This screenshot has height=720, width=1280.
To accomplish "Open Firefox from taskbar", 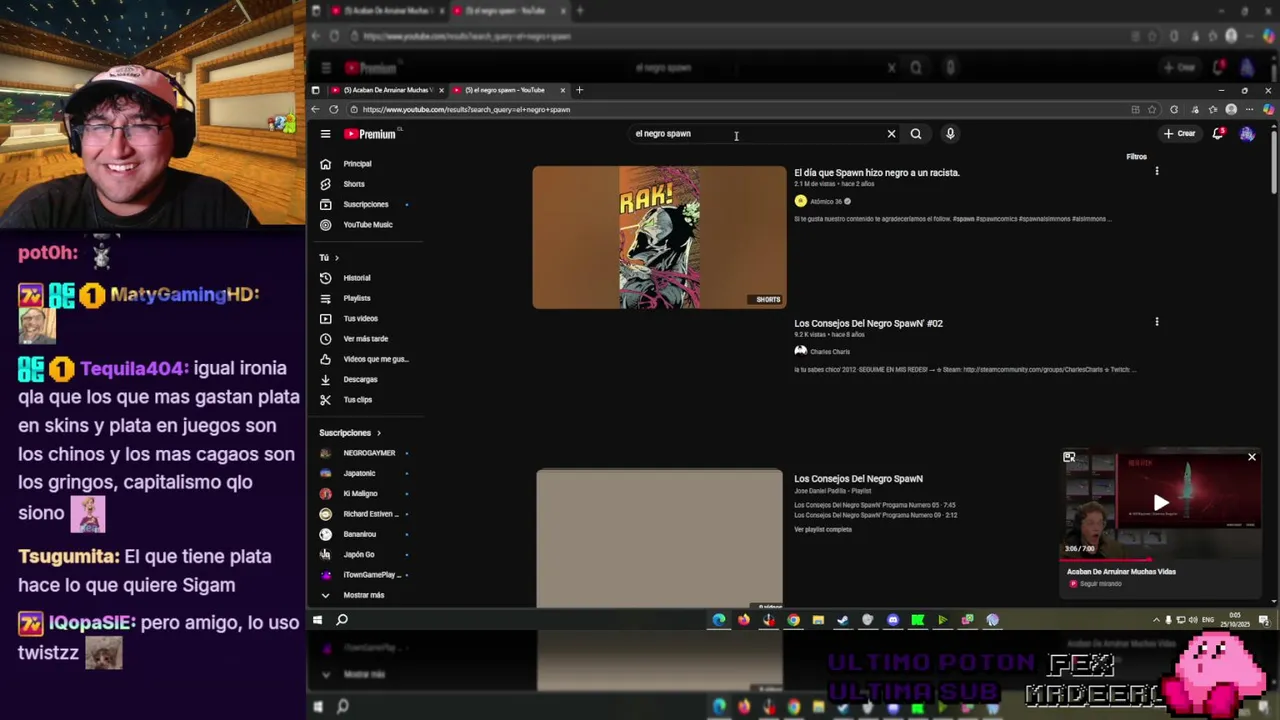I will pyautogui.click(x=744, y=620).
